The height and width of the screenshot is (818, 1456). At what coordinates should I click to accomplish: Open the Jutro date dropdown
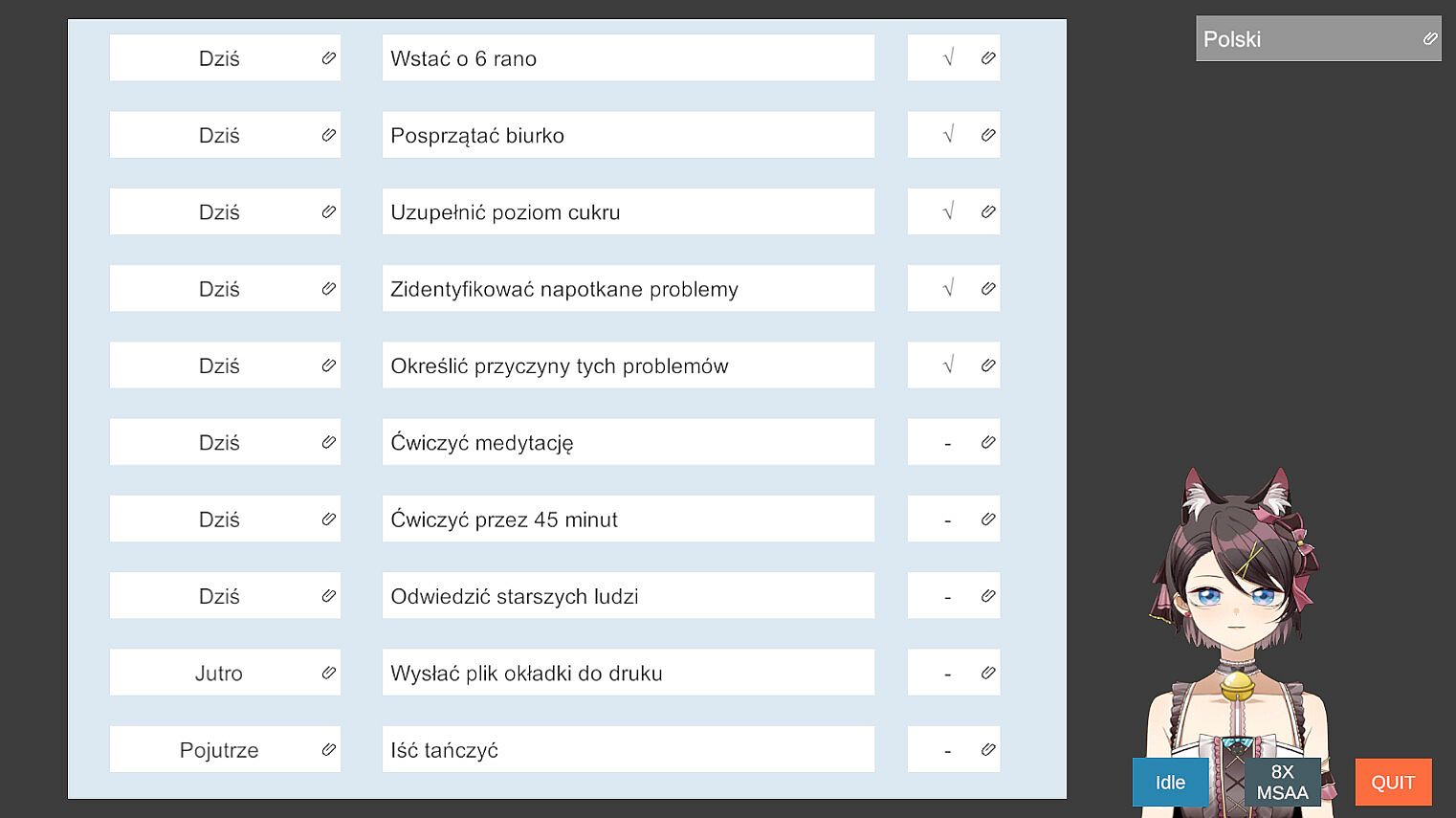[219, 673]
